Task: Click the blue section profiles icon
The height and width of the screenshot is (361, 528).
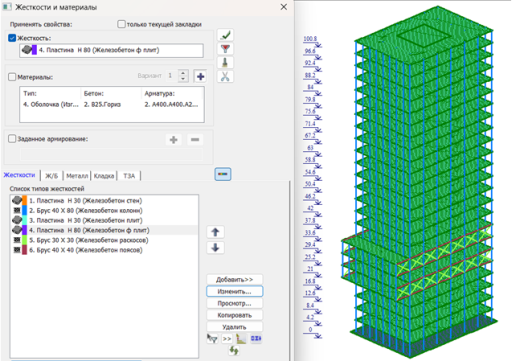Action: (x=256, y=338)
